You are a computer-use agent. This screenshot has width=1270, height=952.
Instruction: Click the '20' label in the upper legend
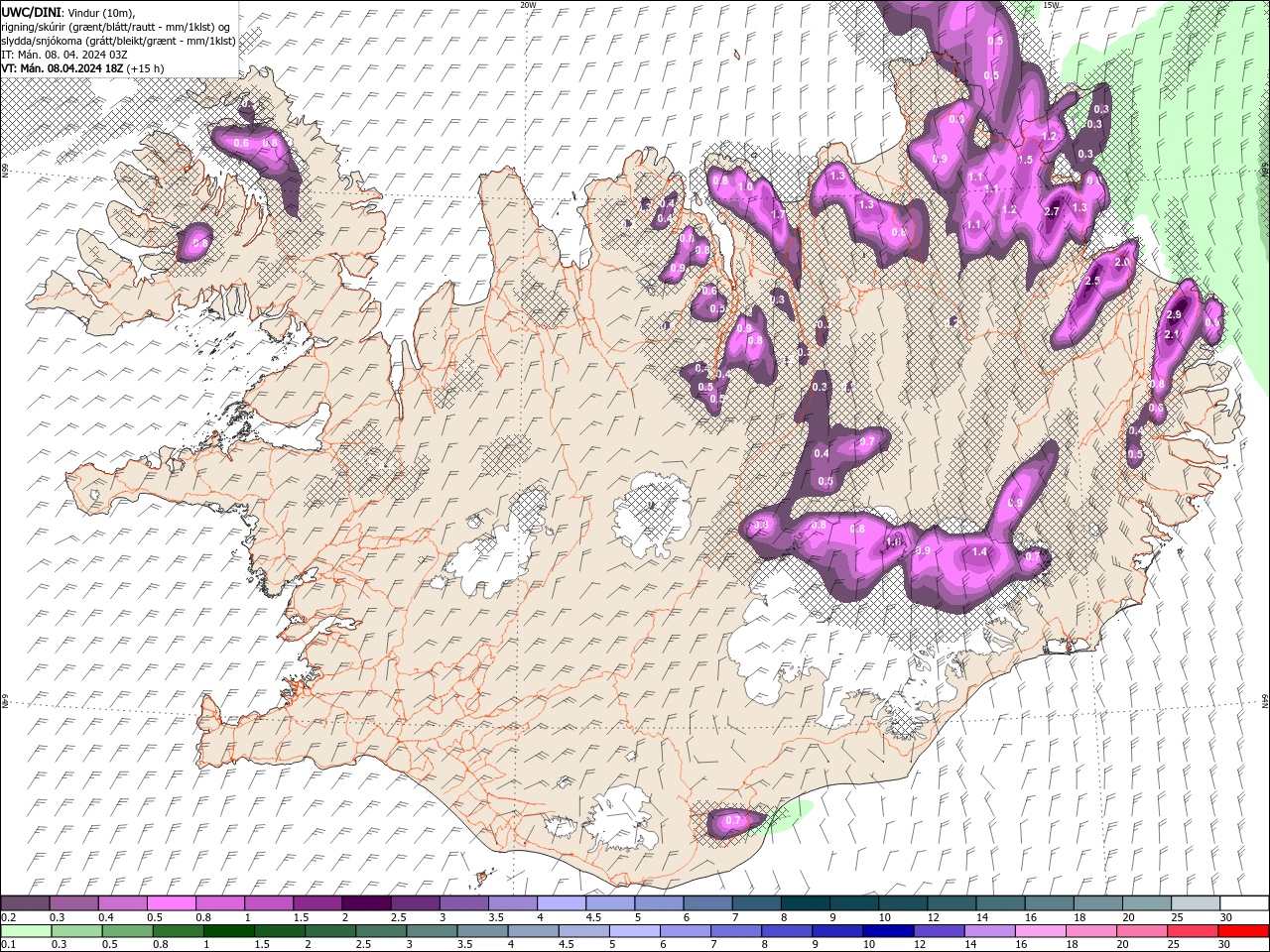coord(1128,917)
